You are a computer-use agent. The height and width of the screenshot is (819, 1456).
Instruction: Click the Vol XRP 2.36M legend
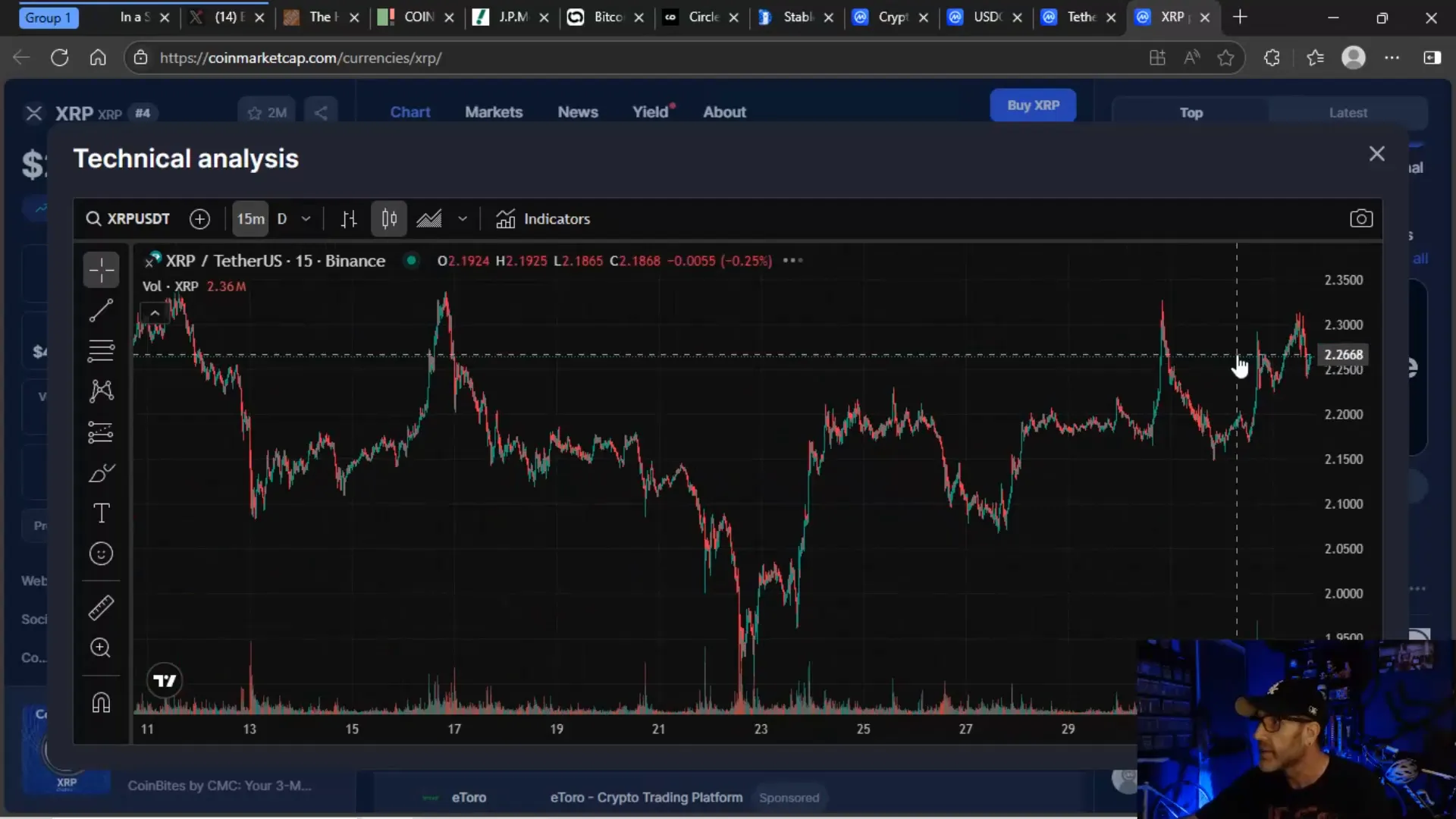(x=194, y=287)
